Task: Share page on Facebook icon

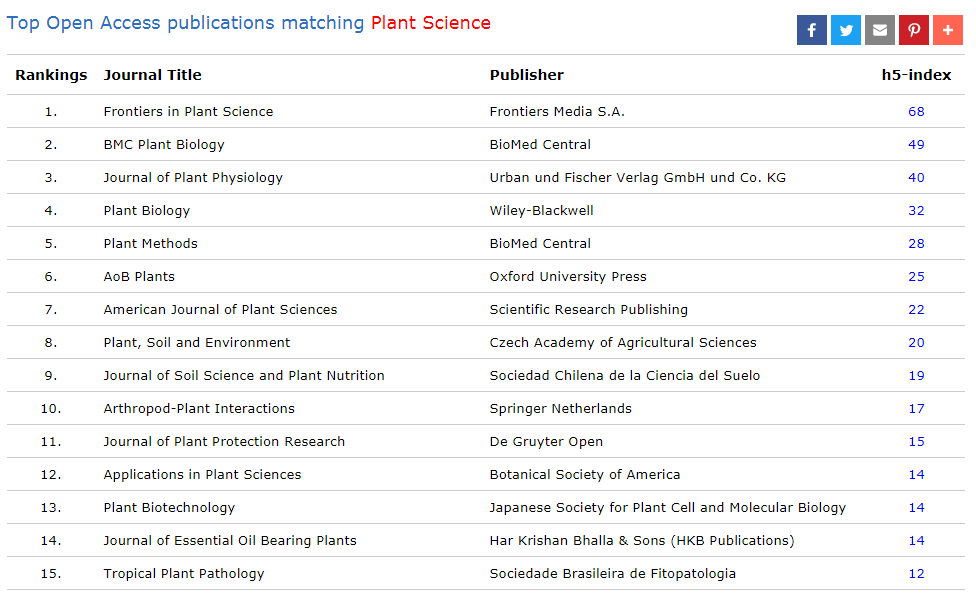Action: (x=811, y=30)
